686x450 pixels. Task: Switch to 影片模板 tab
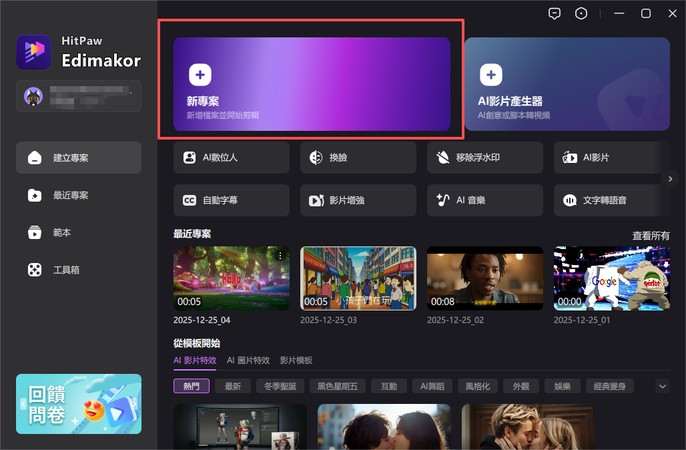[x=296, y=360]
